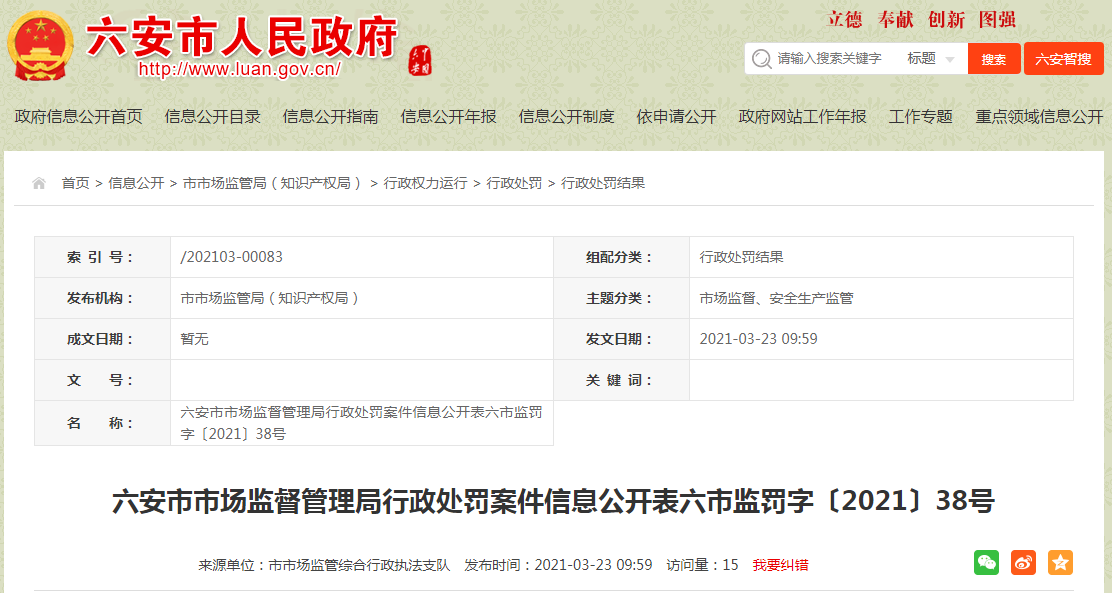Open the 标题 search scope dropdown

[930, 59]
